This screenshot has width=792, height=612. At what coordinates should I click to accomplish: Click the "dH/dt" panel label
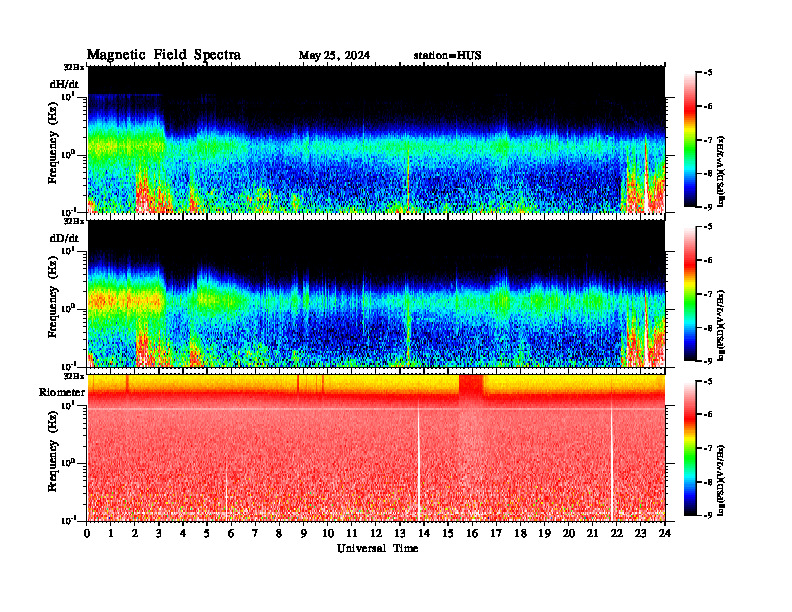(x=64, y=84)
